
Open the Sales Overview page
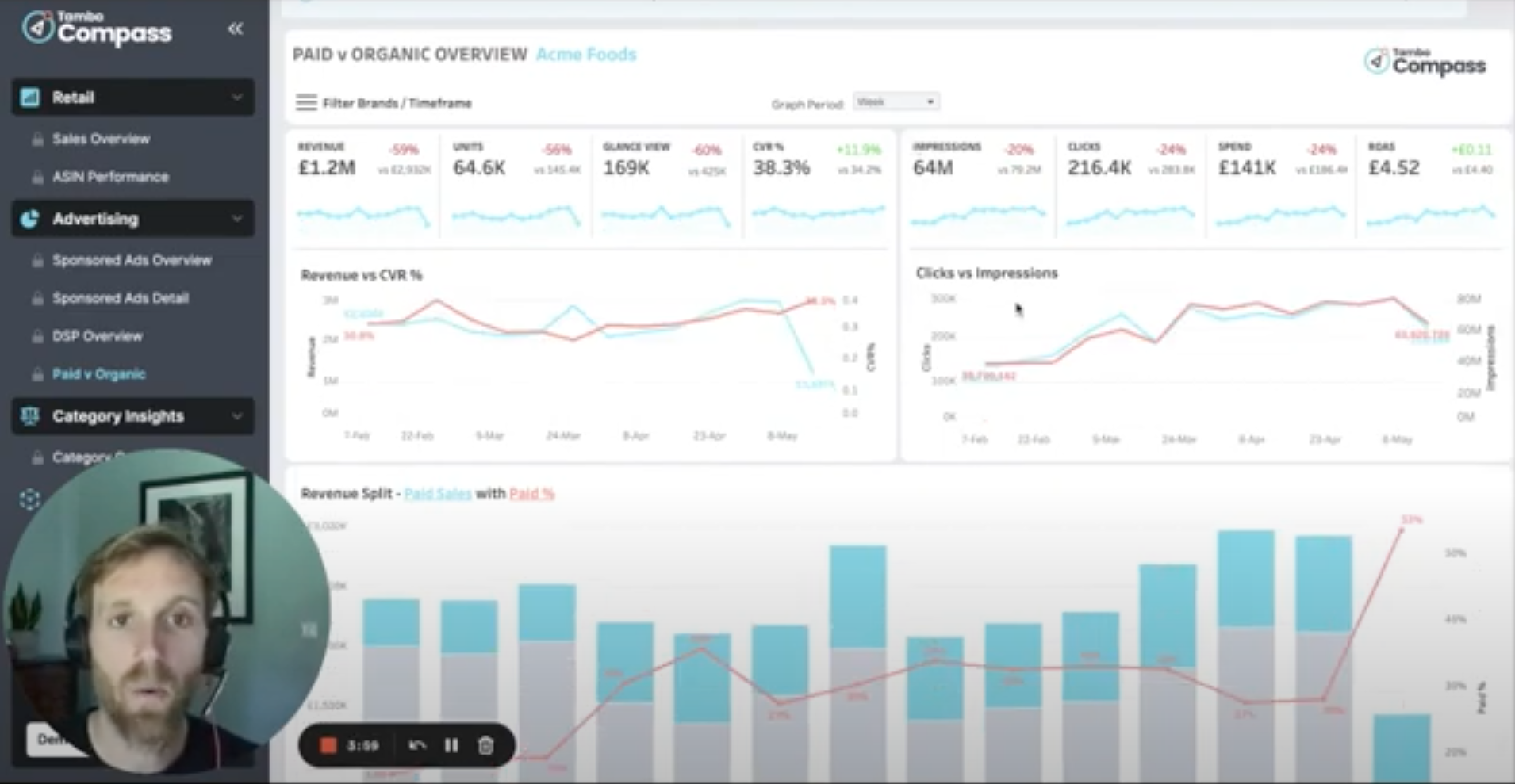[x=101, y=139]
